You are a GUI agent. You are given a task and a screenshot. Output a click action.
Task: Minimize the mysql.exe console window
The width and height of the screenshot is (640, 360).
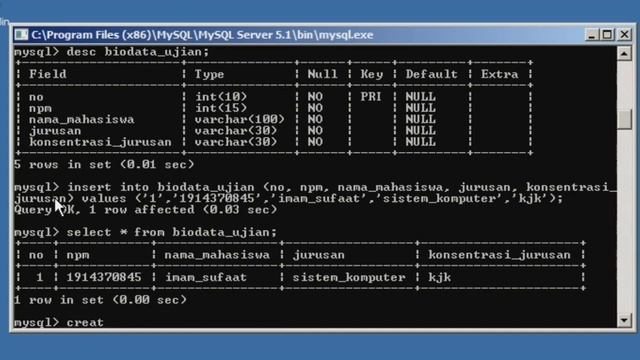click(x=591, y=35)
